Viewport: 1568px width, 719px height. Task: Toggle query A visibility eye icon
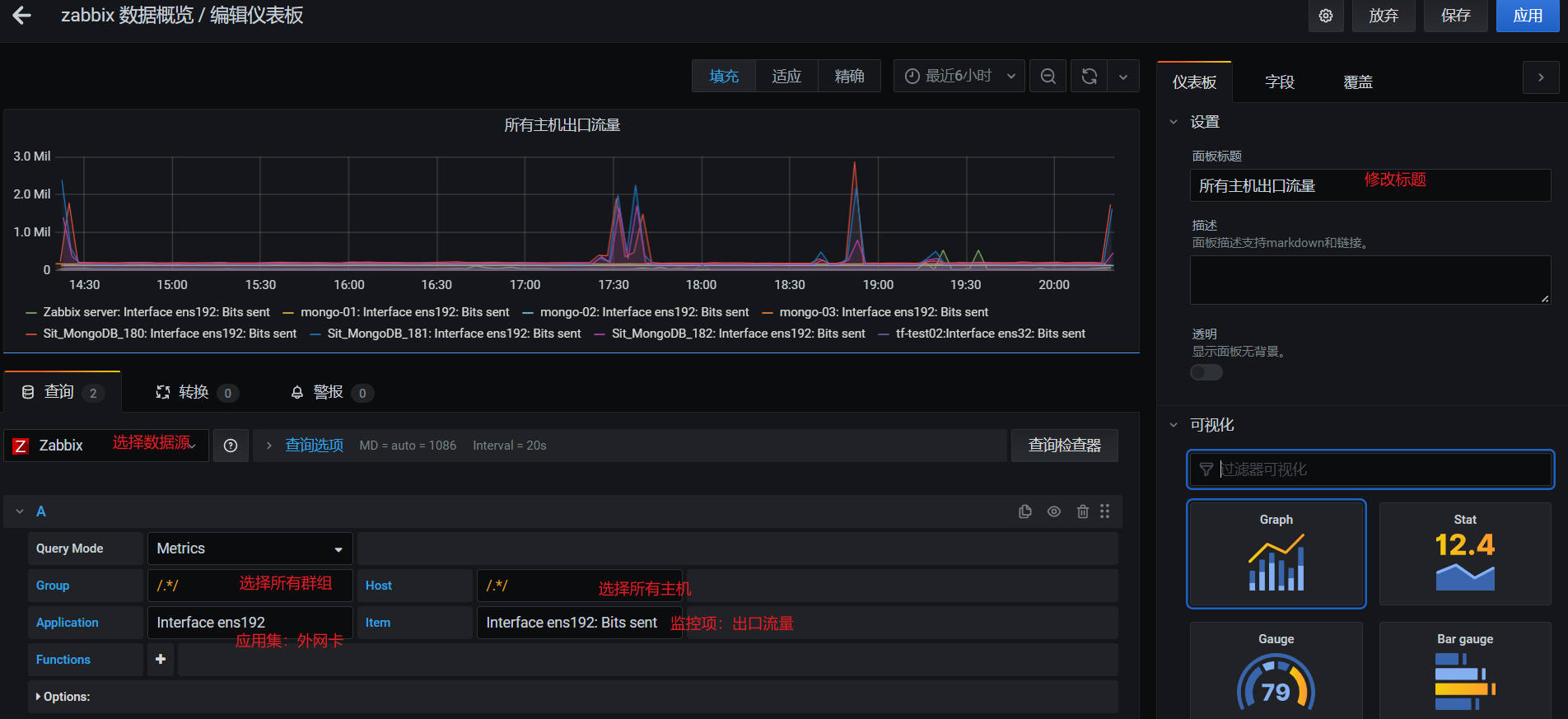1054,511
